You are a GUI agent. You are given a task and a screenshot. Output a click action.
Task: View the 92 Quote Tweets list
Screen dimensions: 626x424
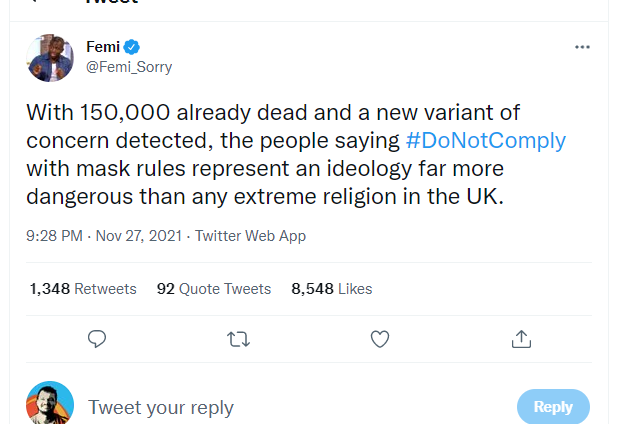pos(214,289)
